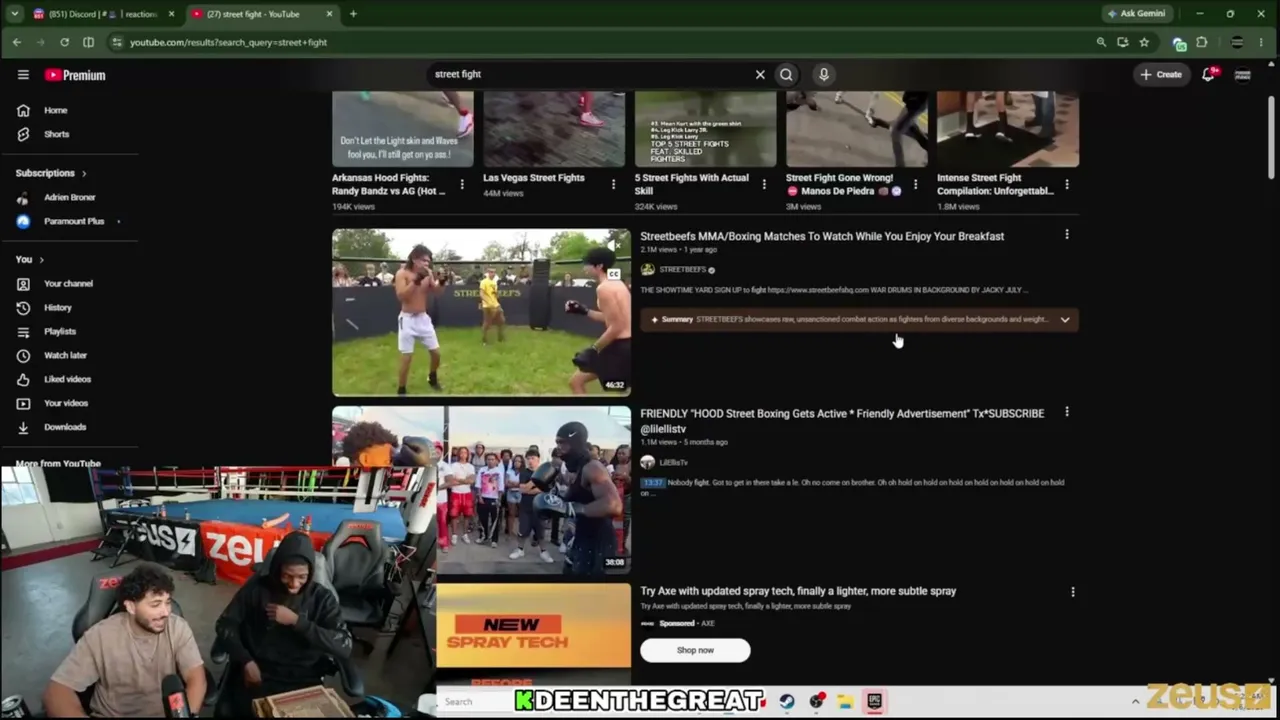Close the 'street fight - YouTube' tab
This screenshot has width=1280, height=720.
pyautogui.click(x=327, y=14)
